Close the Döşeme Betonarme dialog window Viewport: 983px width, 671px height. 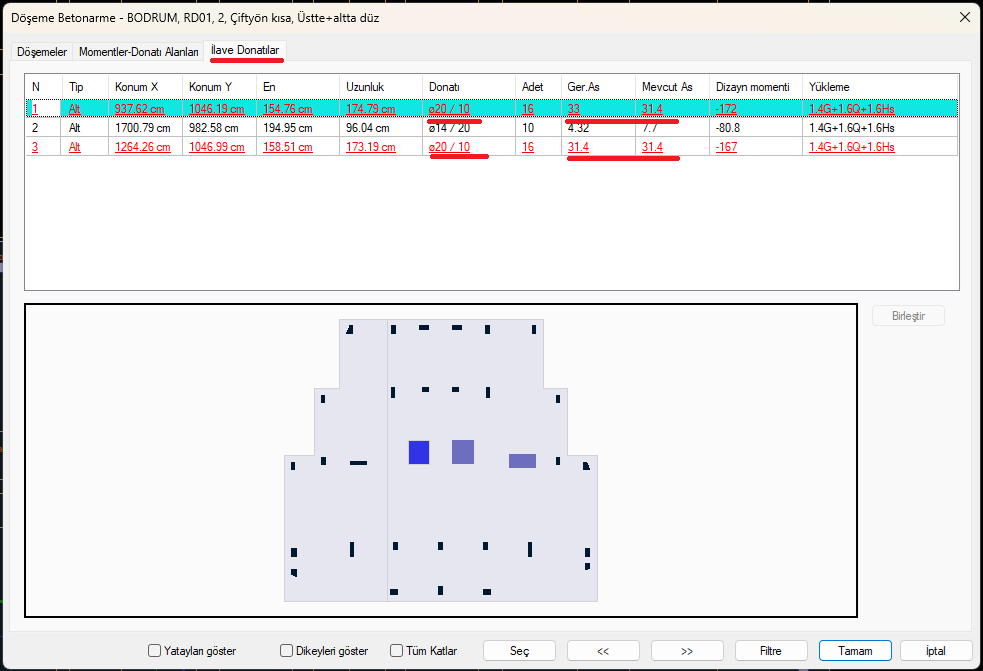pos(964,17)
